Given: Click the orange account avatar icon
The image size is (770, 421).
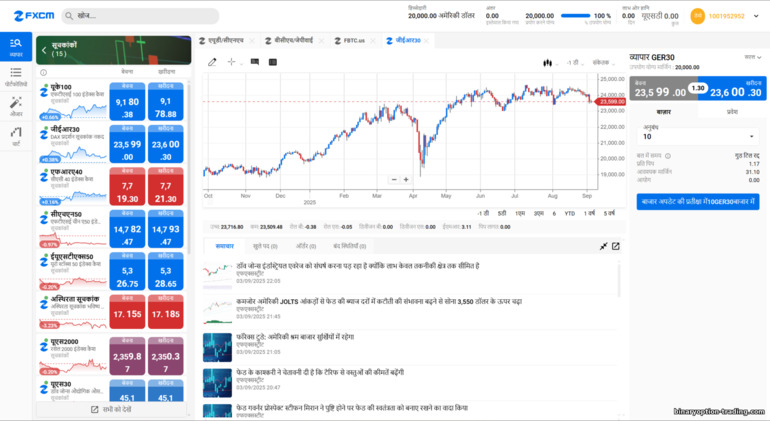Looking at the screenshot, I should tap(698, 16).
